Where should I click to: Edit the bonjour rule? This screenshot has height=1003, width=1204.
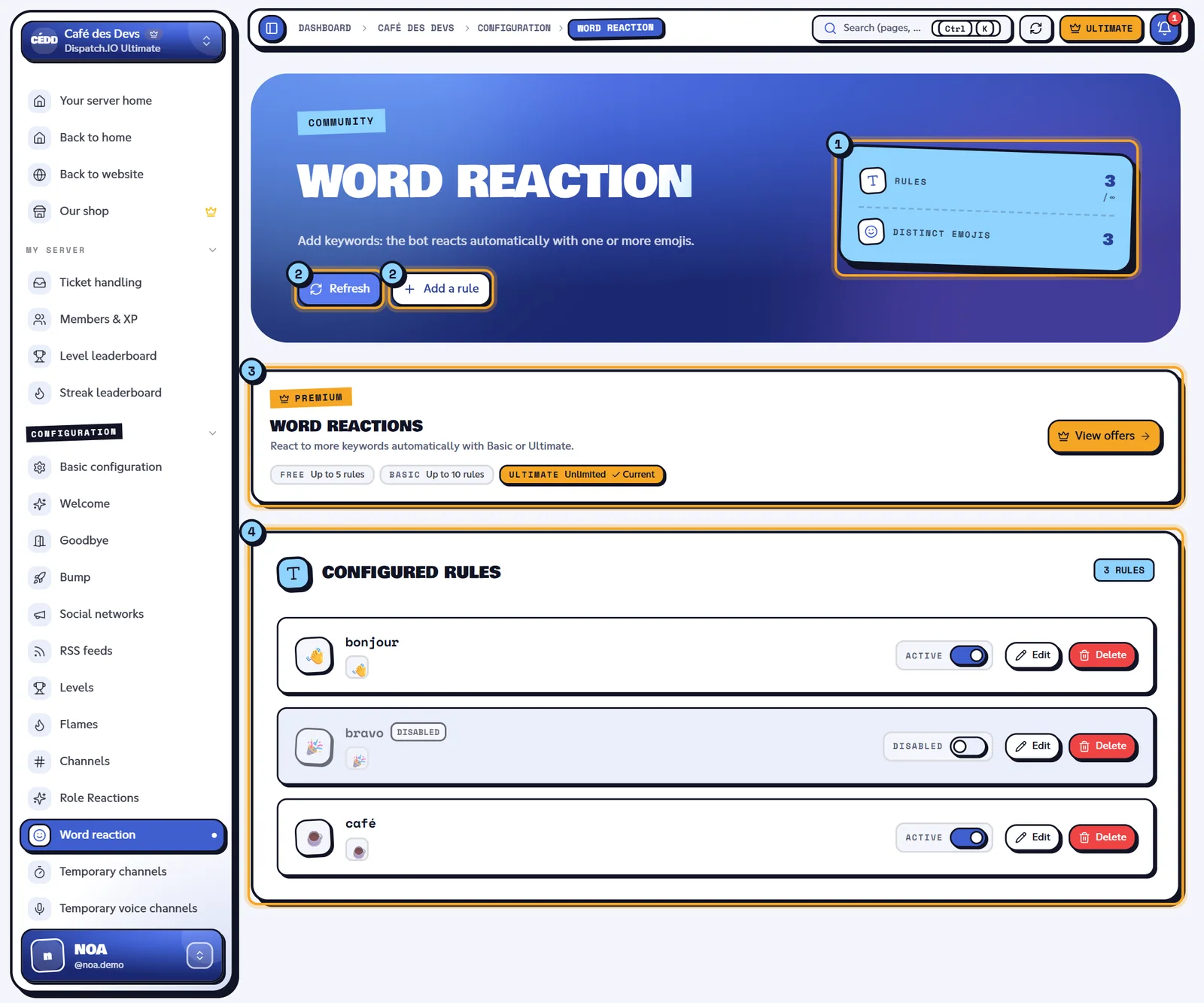(x=1032, y=655)
